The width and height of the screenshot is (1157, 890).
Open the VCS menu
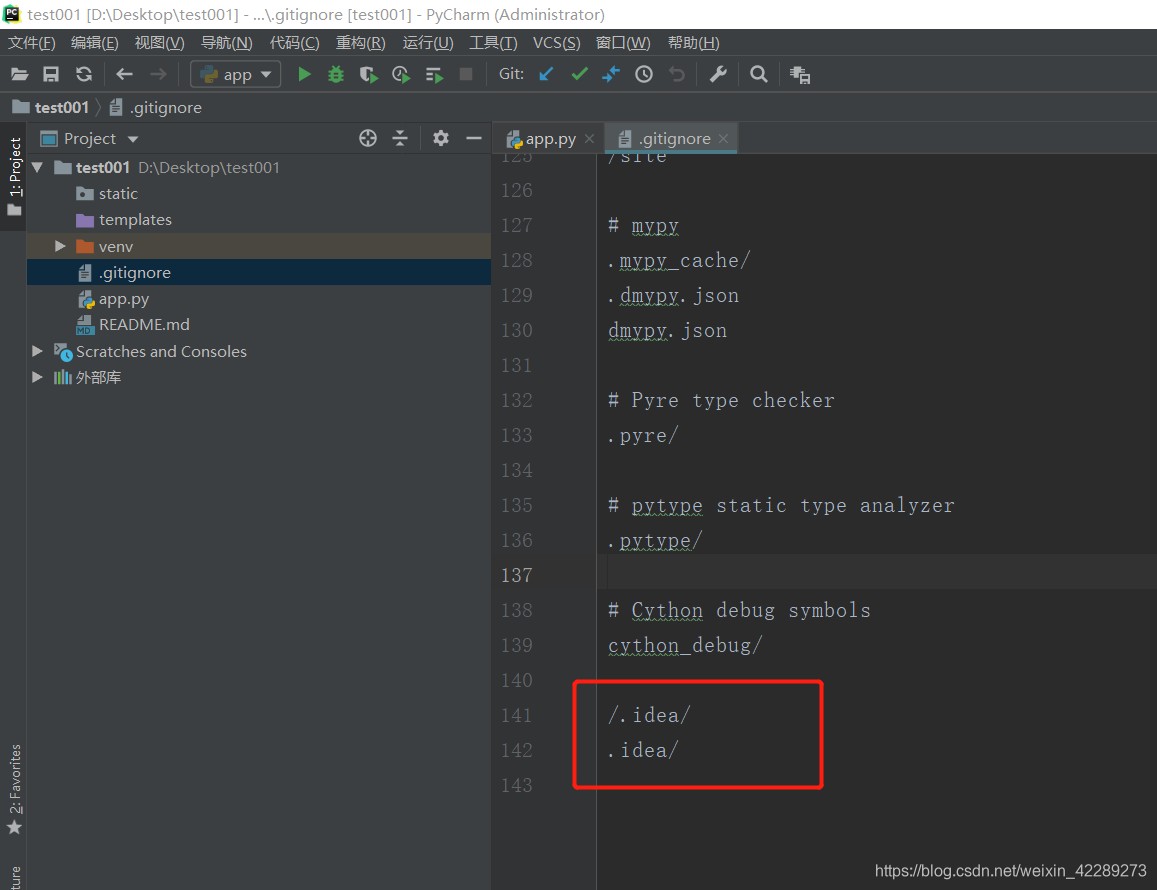(556, 43)
